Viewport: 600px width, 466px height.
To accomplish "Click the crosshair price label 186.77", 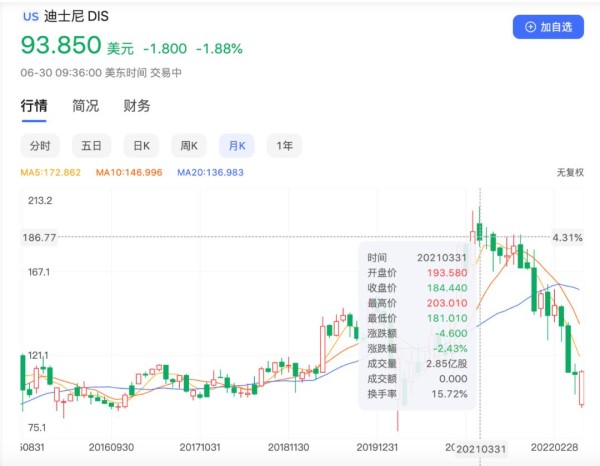I will [39, 238].
